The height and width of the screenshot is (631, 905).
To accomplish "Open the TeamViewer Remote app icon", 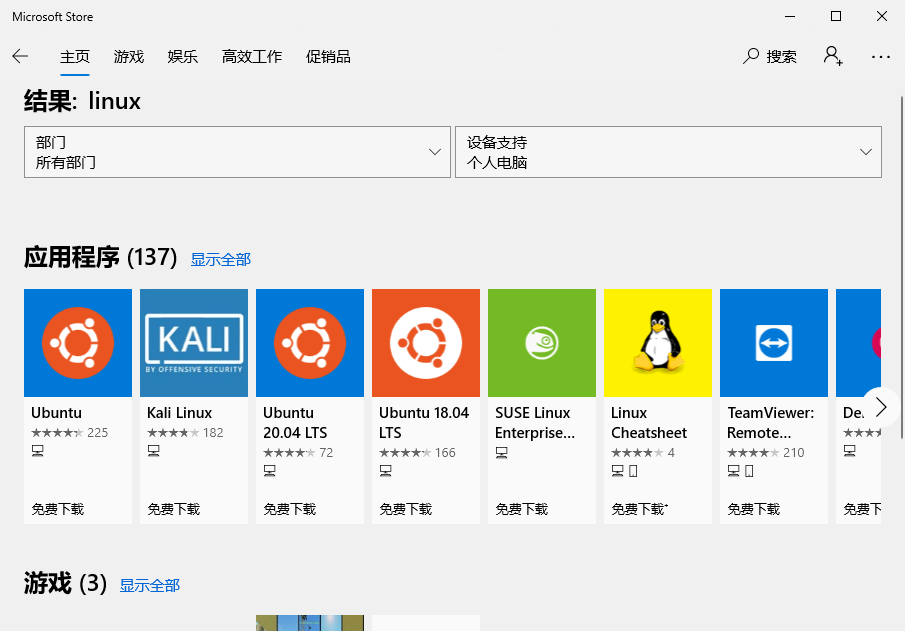I will 774,343.
